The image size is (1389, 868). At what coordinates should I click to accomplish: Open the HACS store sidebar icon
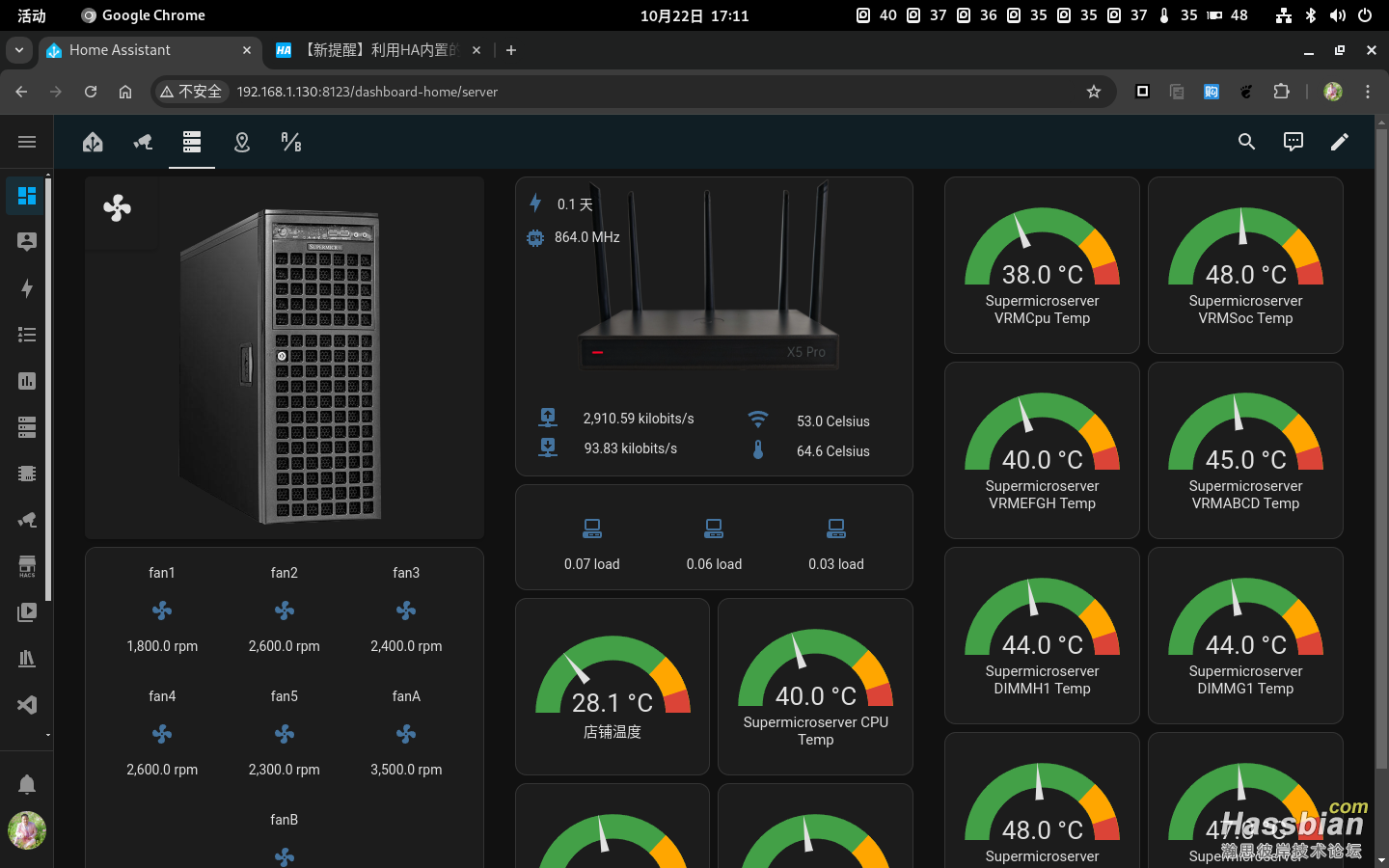tap(27, 566)
